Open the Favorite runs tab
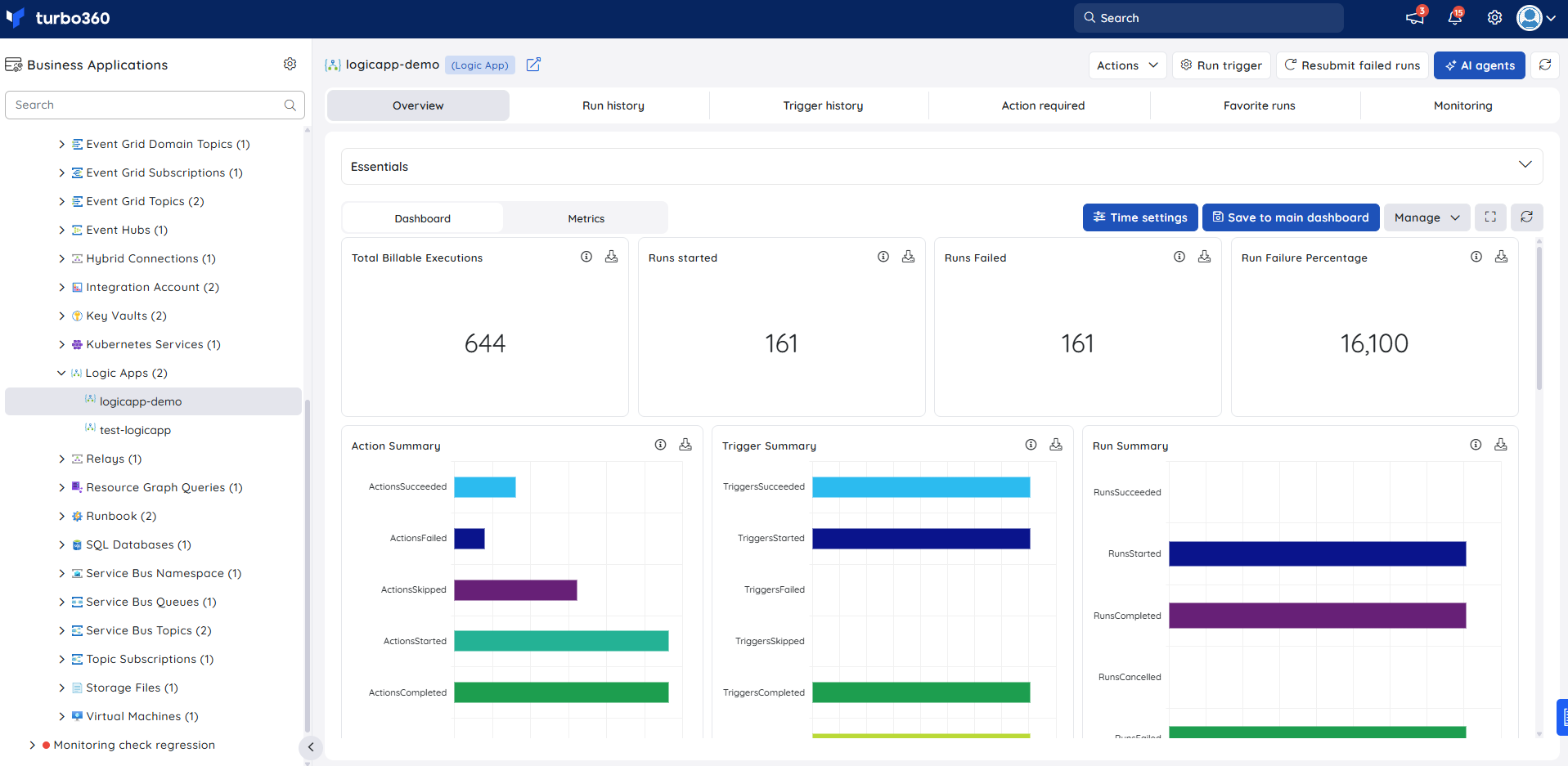1568x766 pixels. [1259, 105]
